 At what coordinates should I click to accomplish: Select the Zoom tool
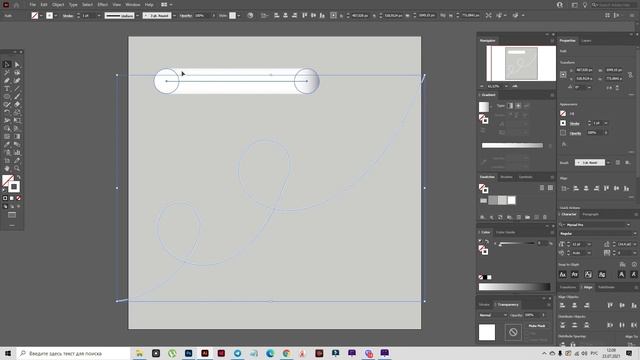coord(17,168)
